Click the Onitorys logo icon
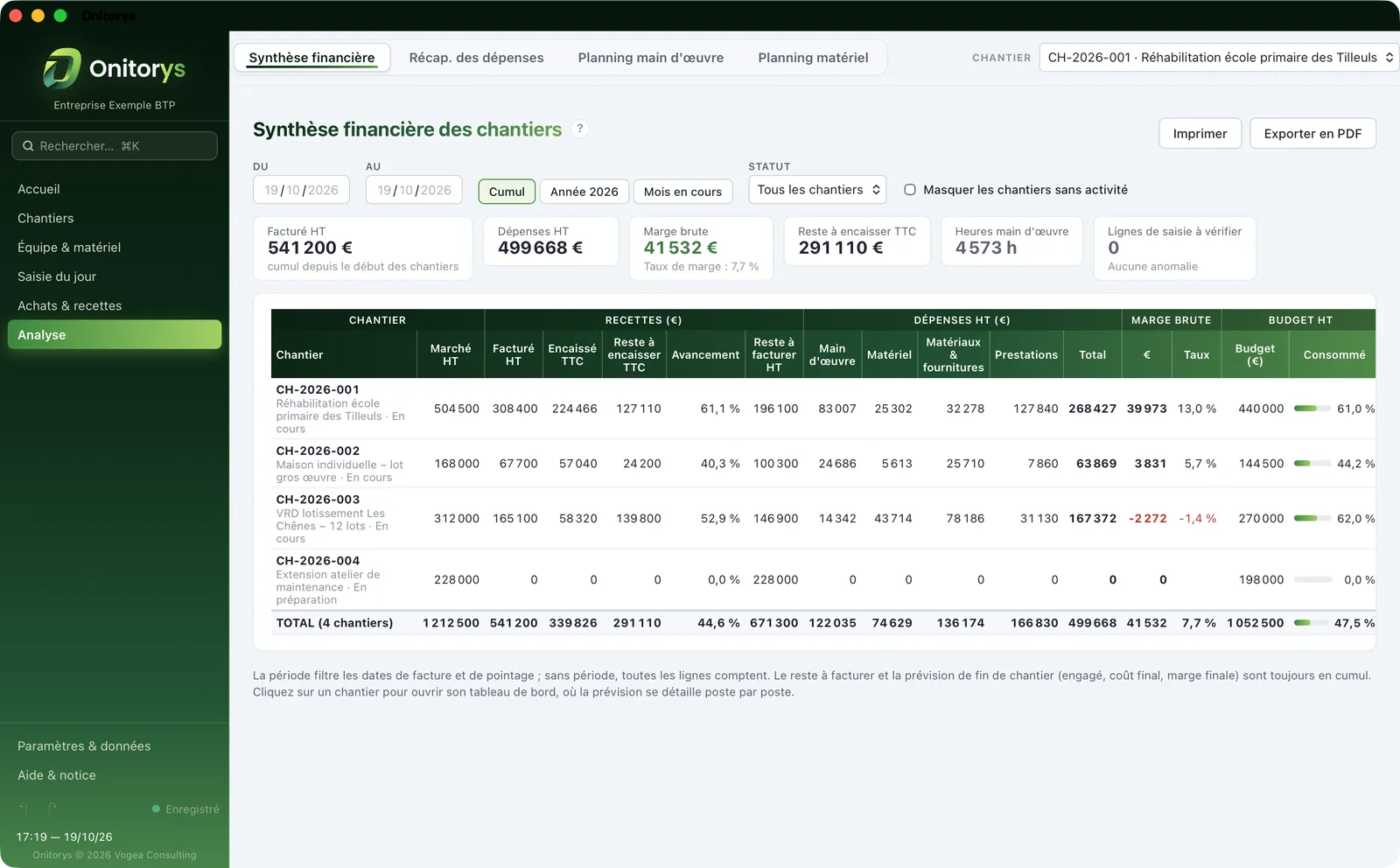Viewport: 1400px width, 868px height. [x=61, y=68]
